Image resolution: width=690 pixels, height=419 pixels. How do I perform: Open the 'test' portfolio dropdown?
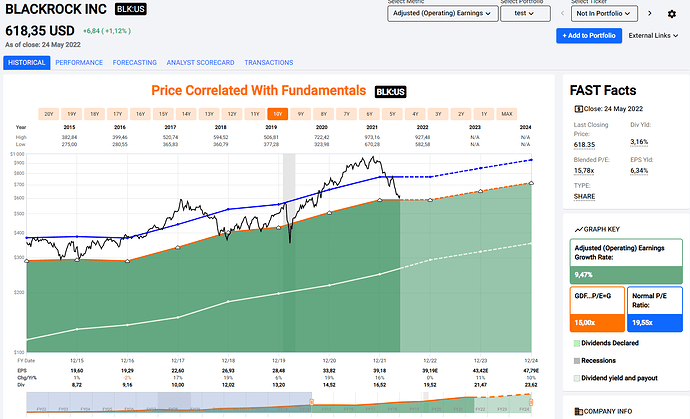(525, 13)
